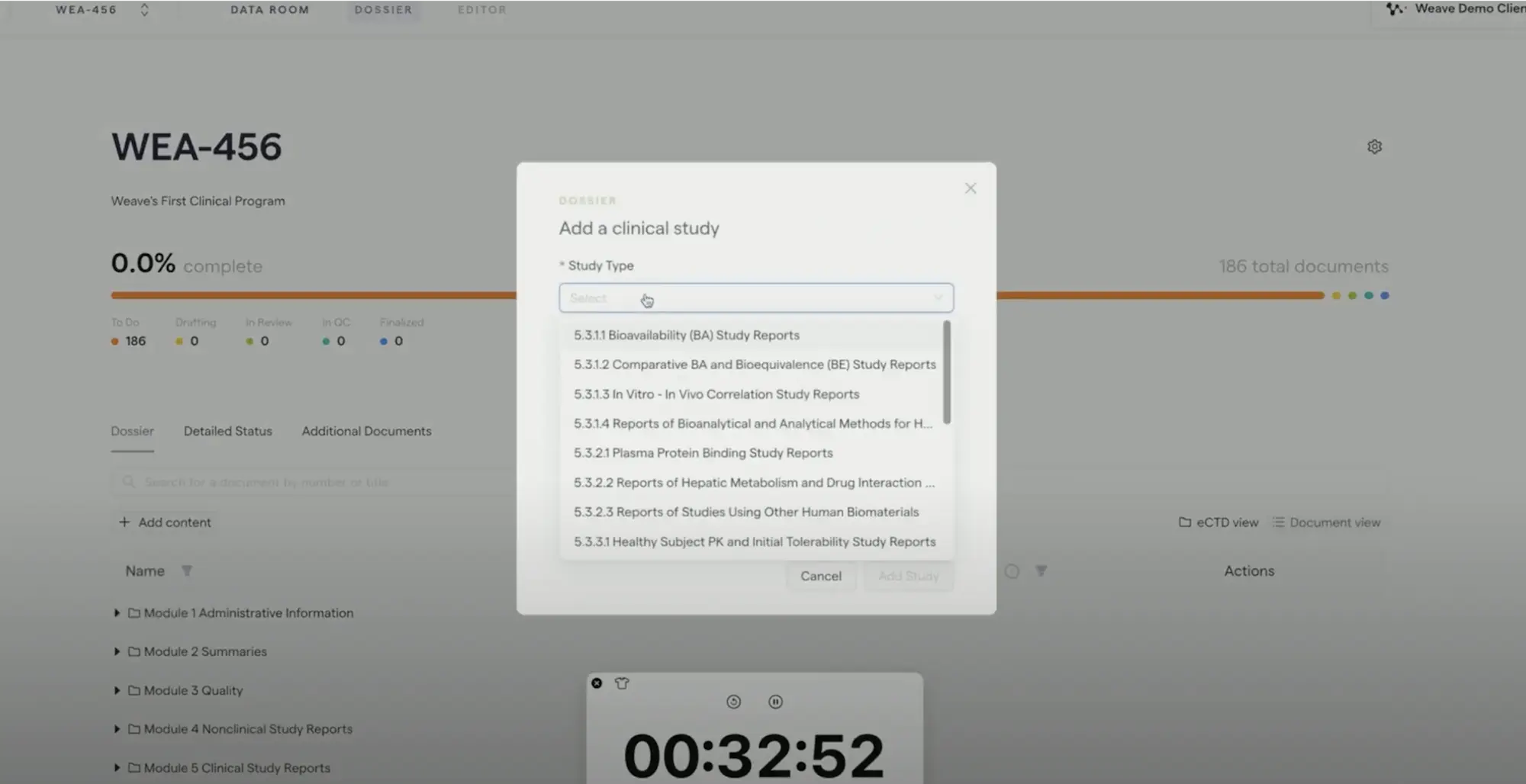Choose 5.3.2.1 Plasma Protein Binding Study Reports
Screen dimensions: 1526x784
point(703,453)
